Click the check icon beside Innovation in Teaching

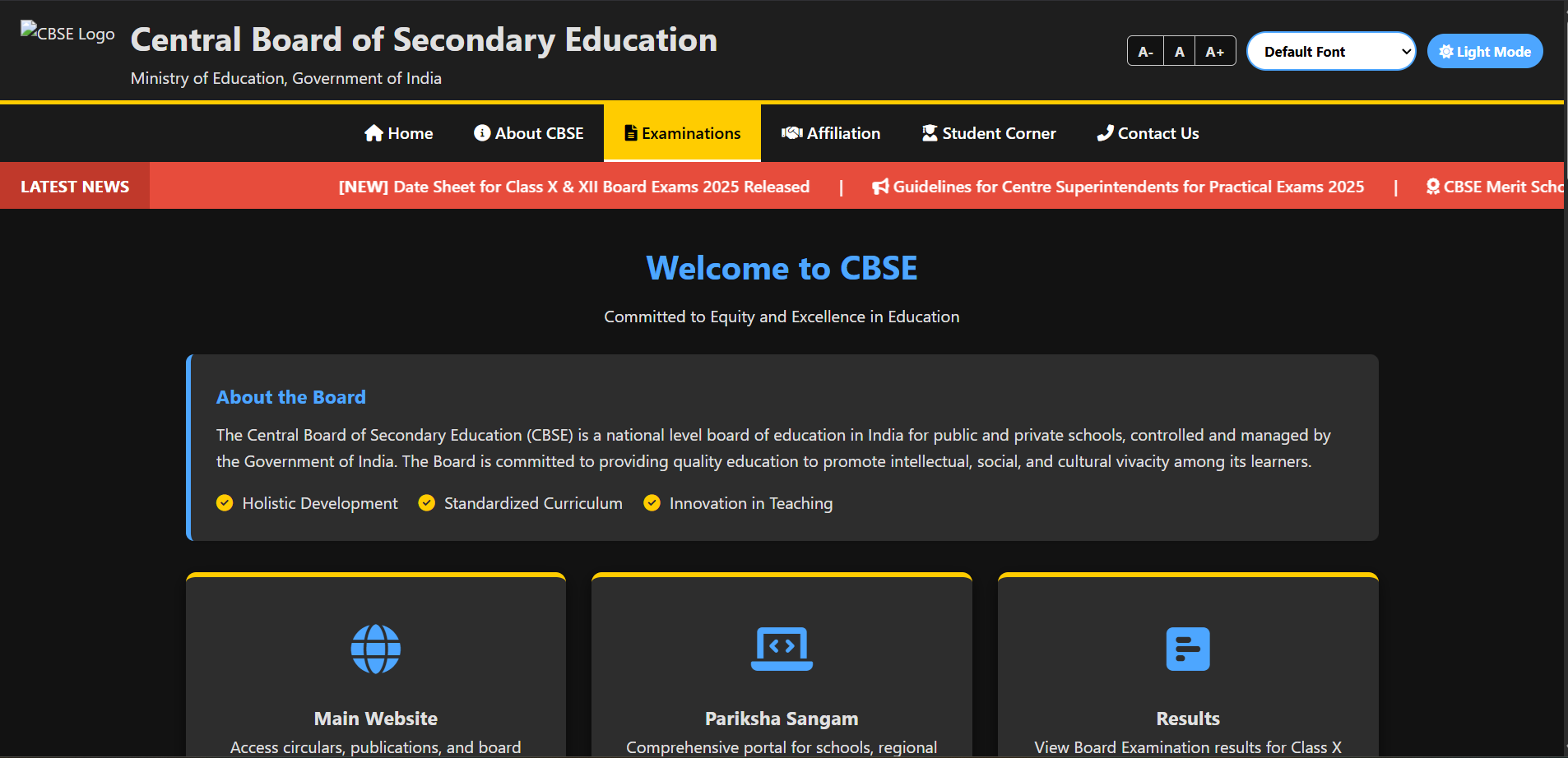[652, 502]
